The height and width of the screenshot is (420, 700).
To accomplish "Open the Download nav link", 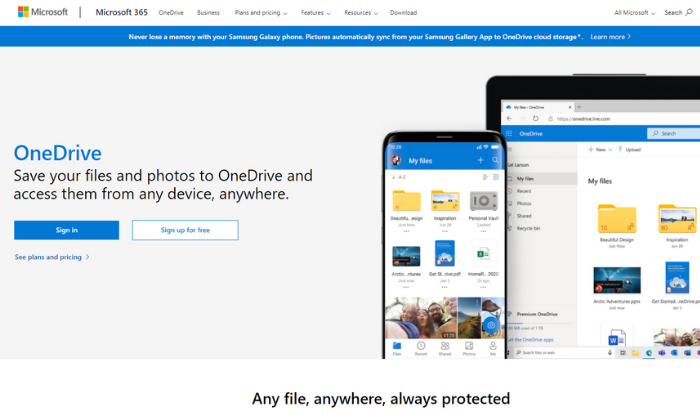I will point(403,12).
